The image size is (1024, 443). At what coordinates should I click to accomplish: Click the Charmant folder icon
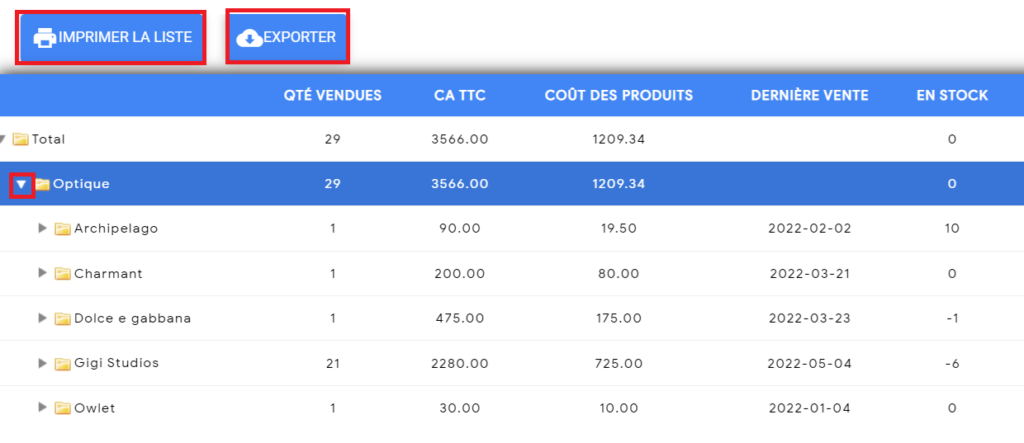[x=63, y=274]
